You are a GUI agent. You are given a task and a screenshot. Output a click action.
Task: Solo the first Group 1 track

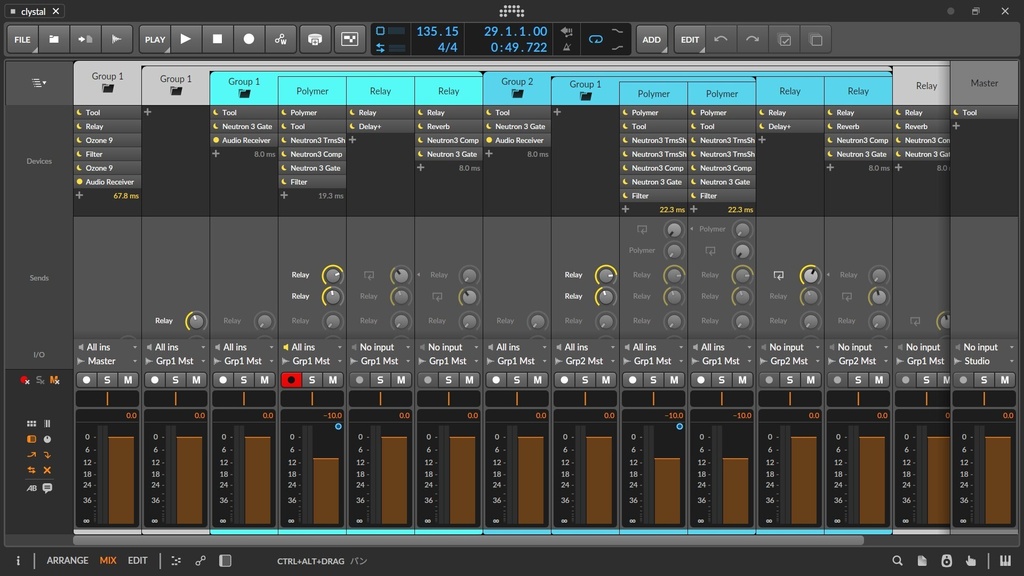pos(107,379)
